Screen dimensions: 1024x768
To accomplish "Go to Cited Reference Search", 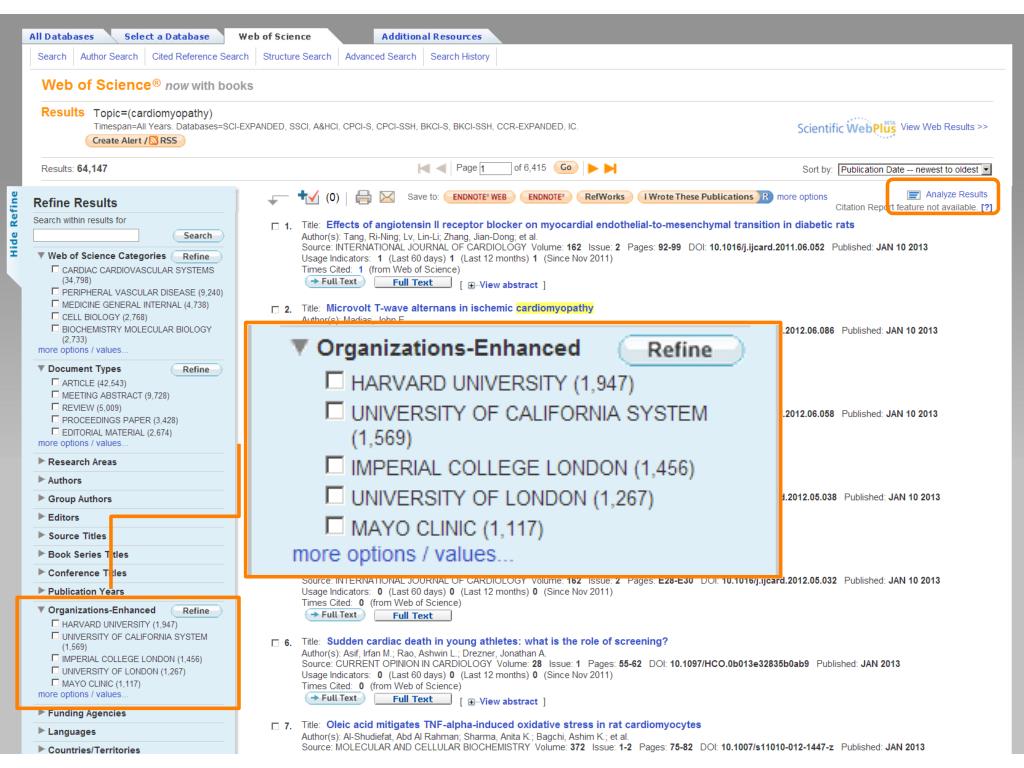I will pyautogui.click(x=200, y=57).
